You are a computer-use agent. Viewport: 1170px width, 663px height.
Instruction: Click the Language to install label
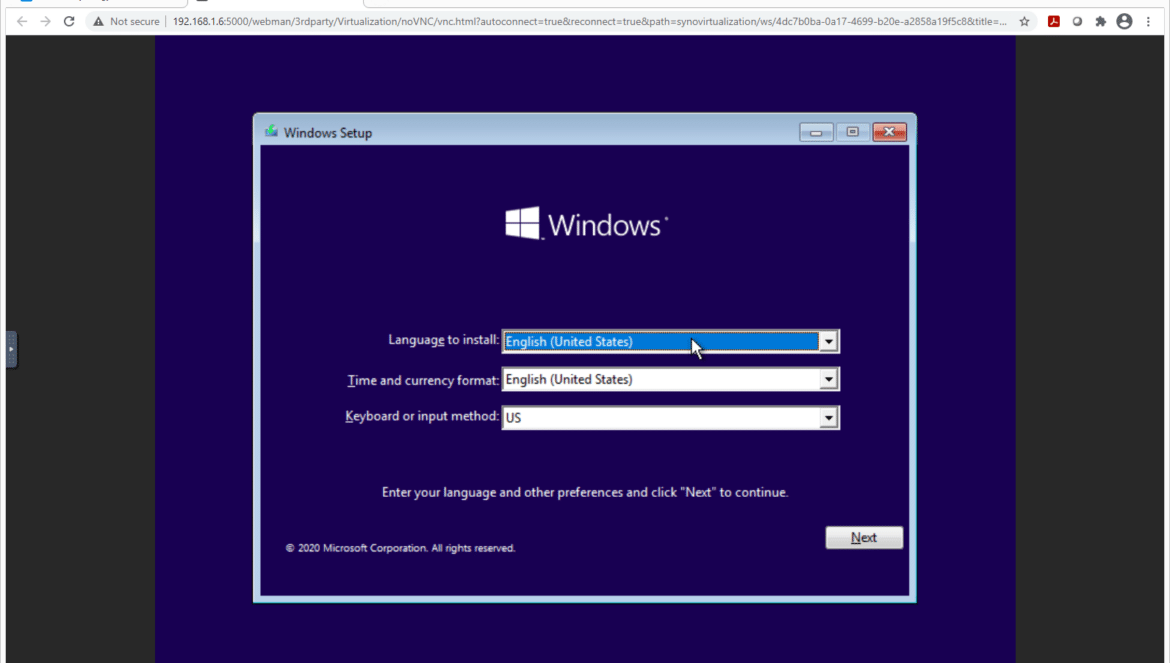(443, 340)
